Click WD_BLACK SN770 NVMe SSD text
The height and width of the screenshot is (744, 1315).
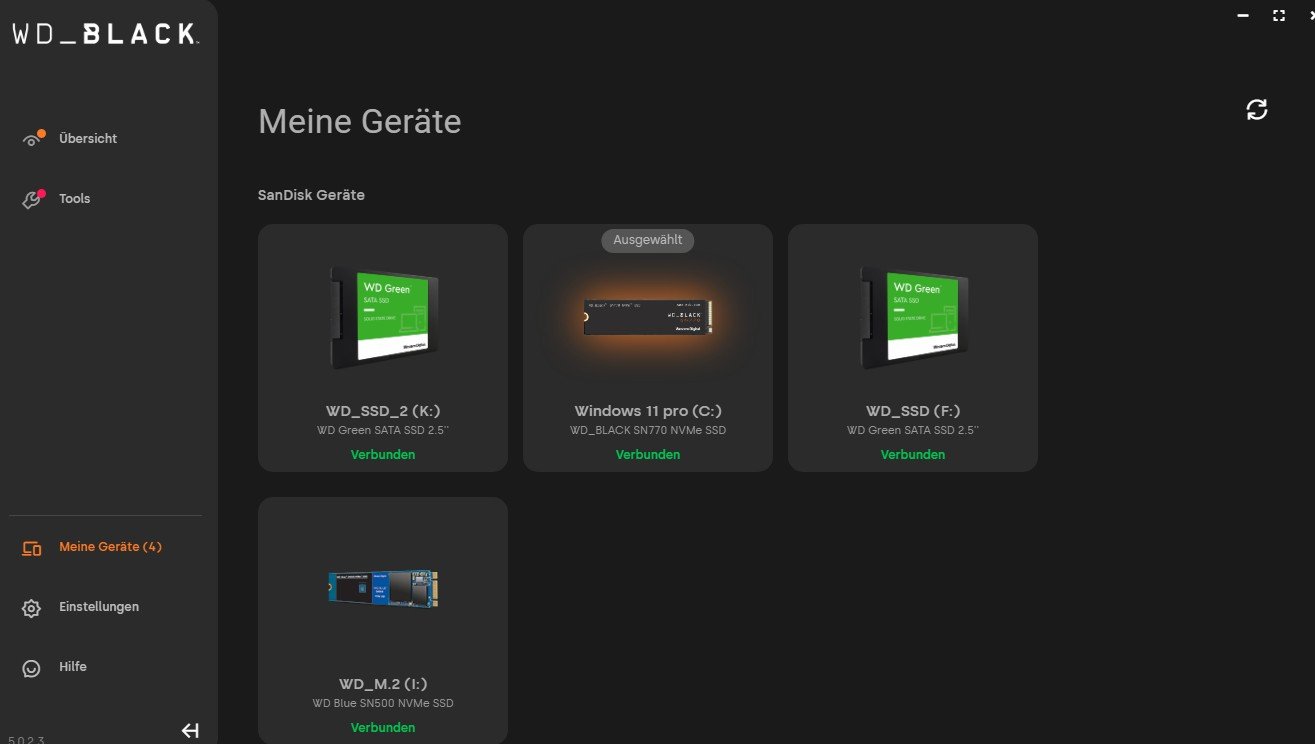pos(648,431)
